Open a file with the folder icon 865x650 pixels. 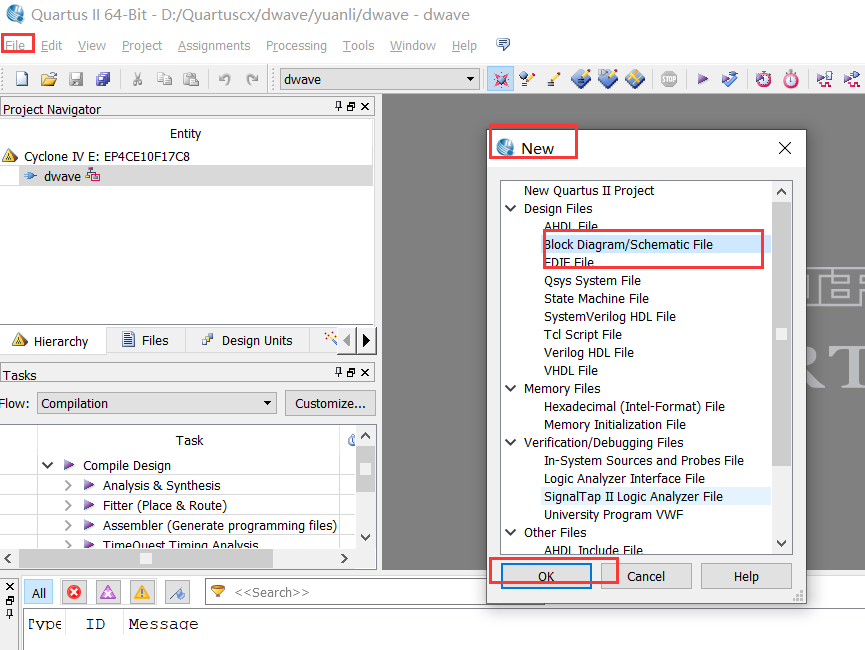[x=49, y=79]
